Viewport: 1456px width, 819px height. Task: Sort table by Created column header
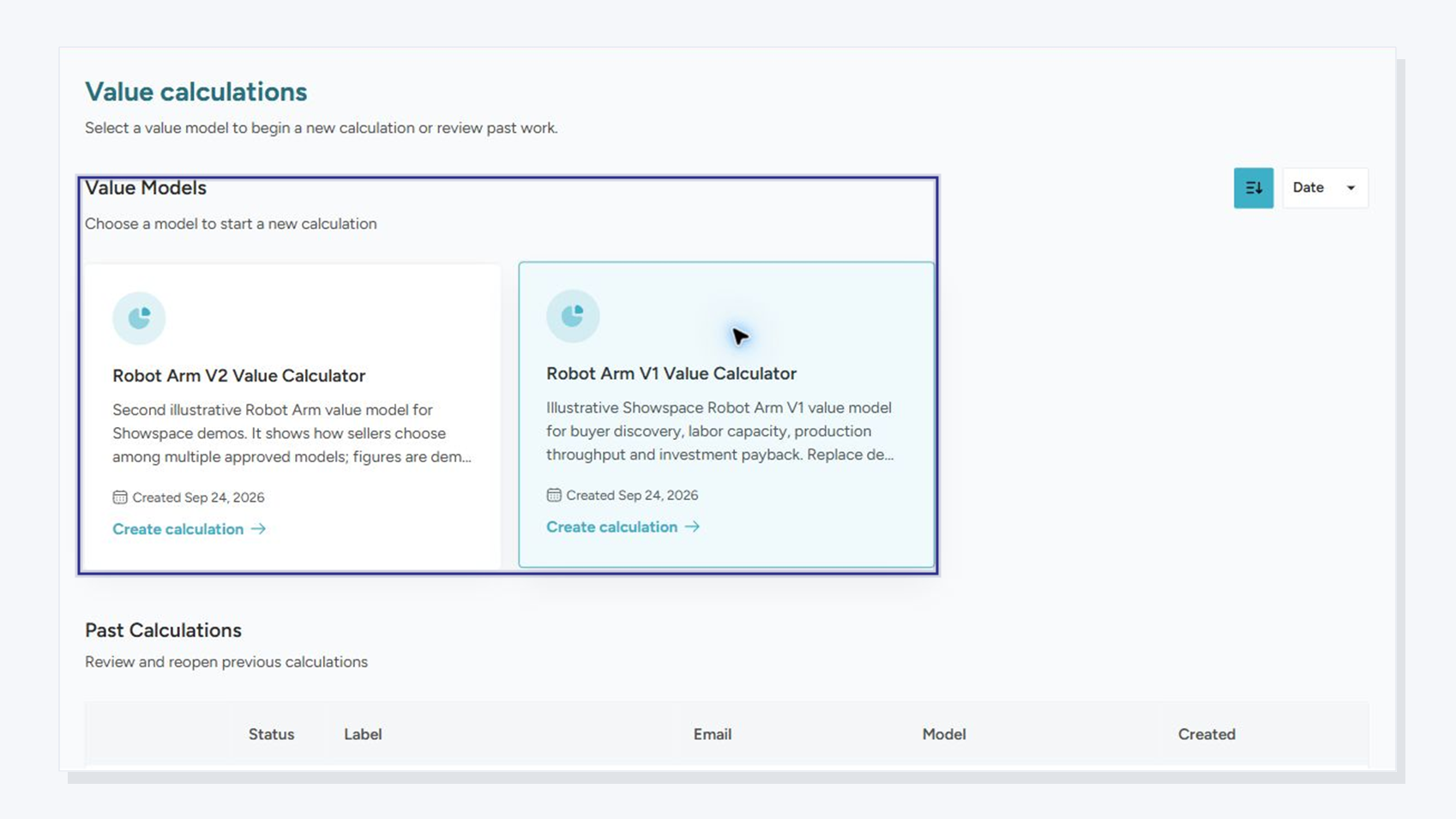pos(1206,734)
